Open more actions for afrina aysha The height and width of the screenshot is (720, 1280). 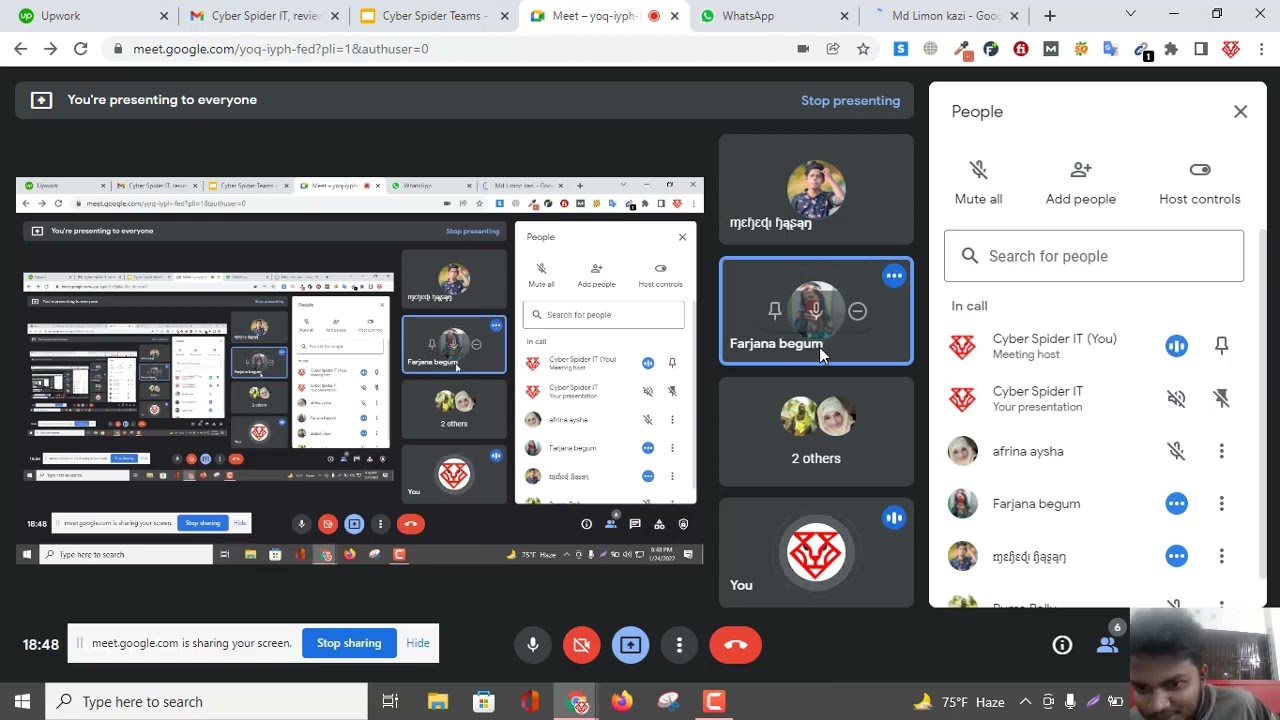(x=1221, y=452)
